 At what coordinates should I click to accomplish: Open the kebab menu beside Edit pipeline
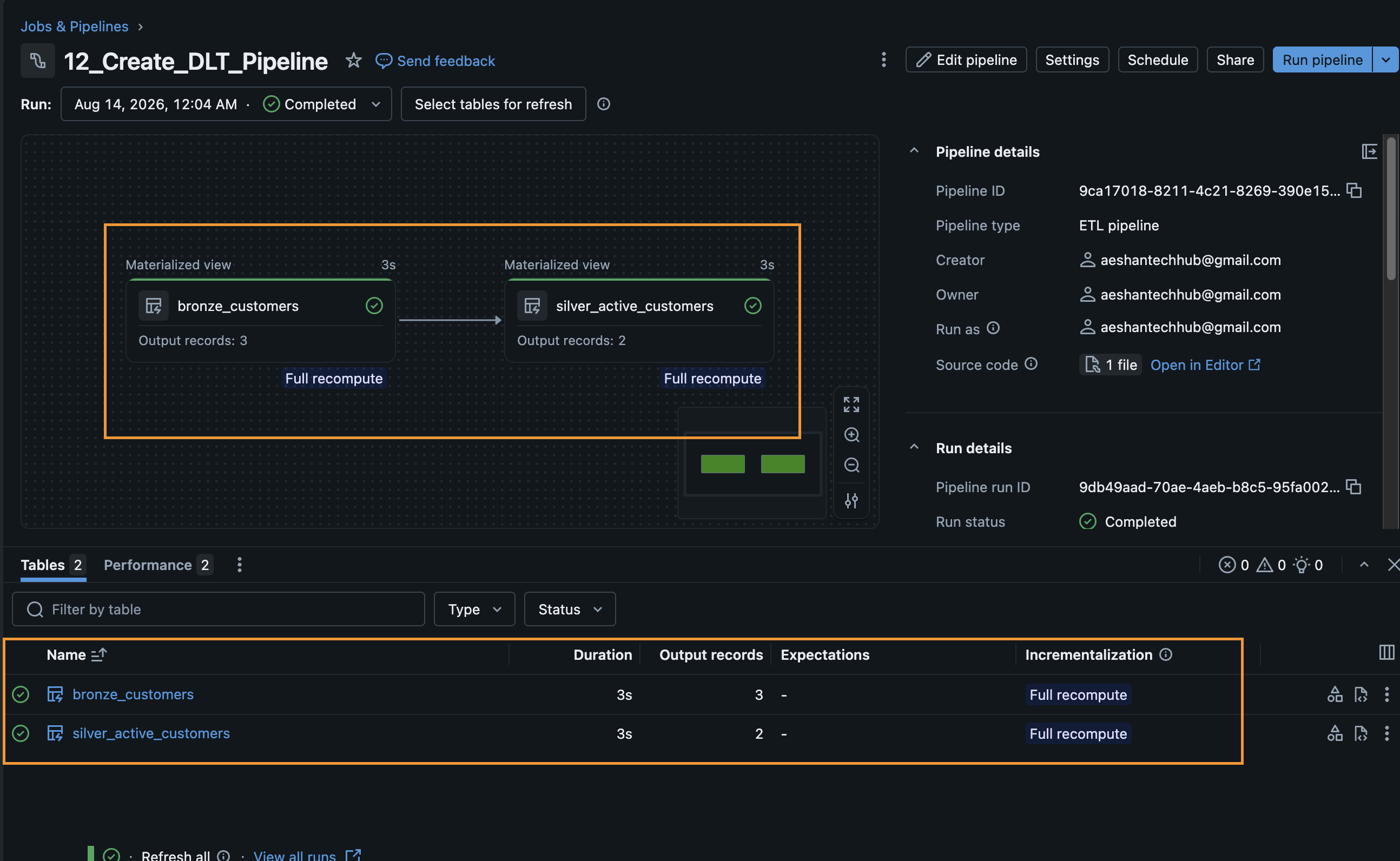click(x=883, y=60)
